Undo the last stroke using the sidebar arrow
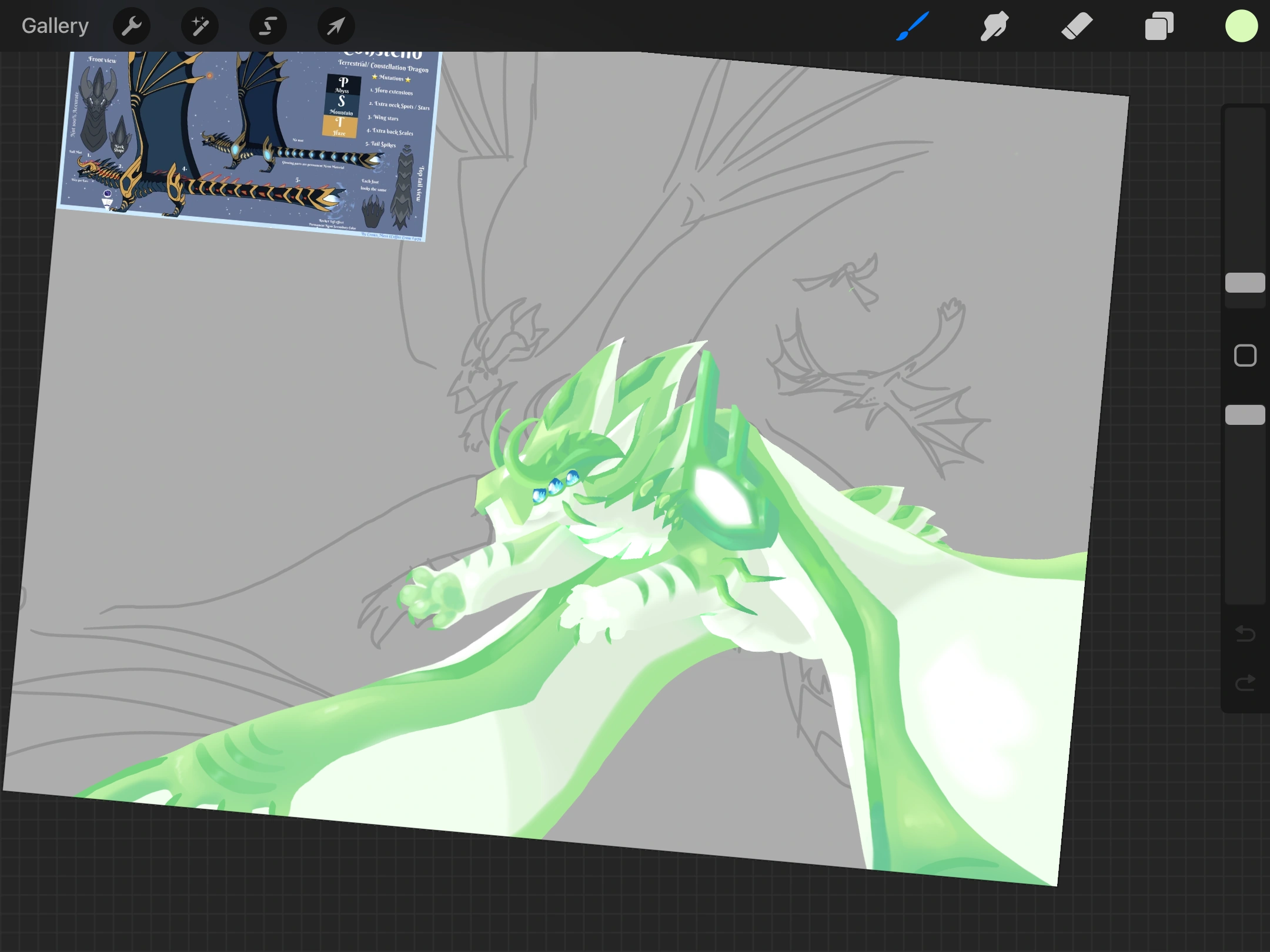The height and width of the screenshot is (952, 1270). point(1245,633)
